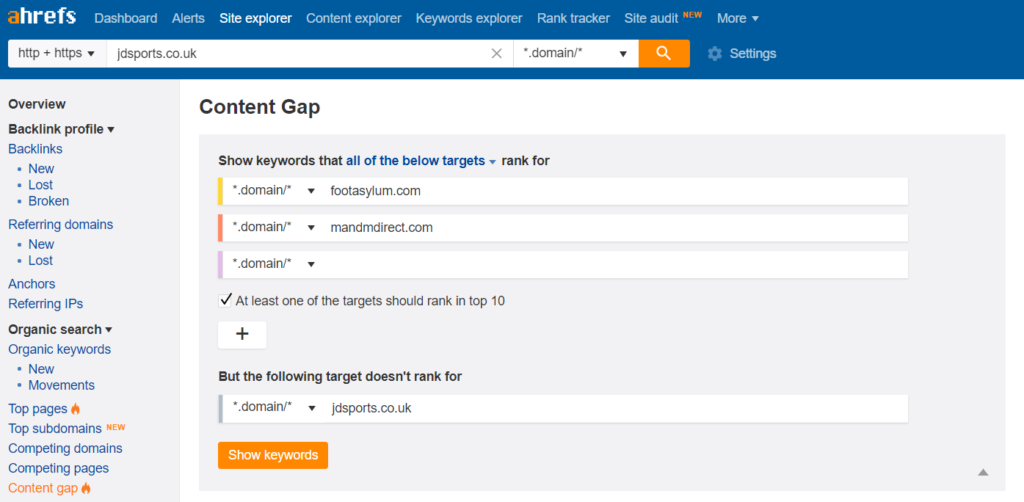Open Settings gear icon

point(715,54)
